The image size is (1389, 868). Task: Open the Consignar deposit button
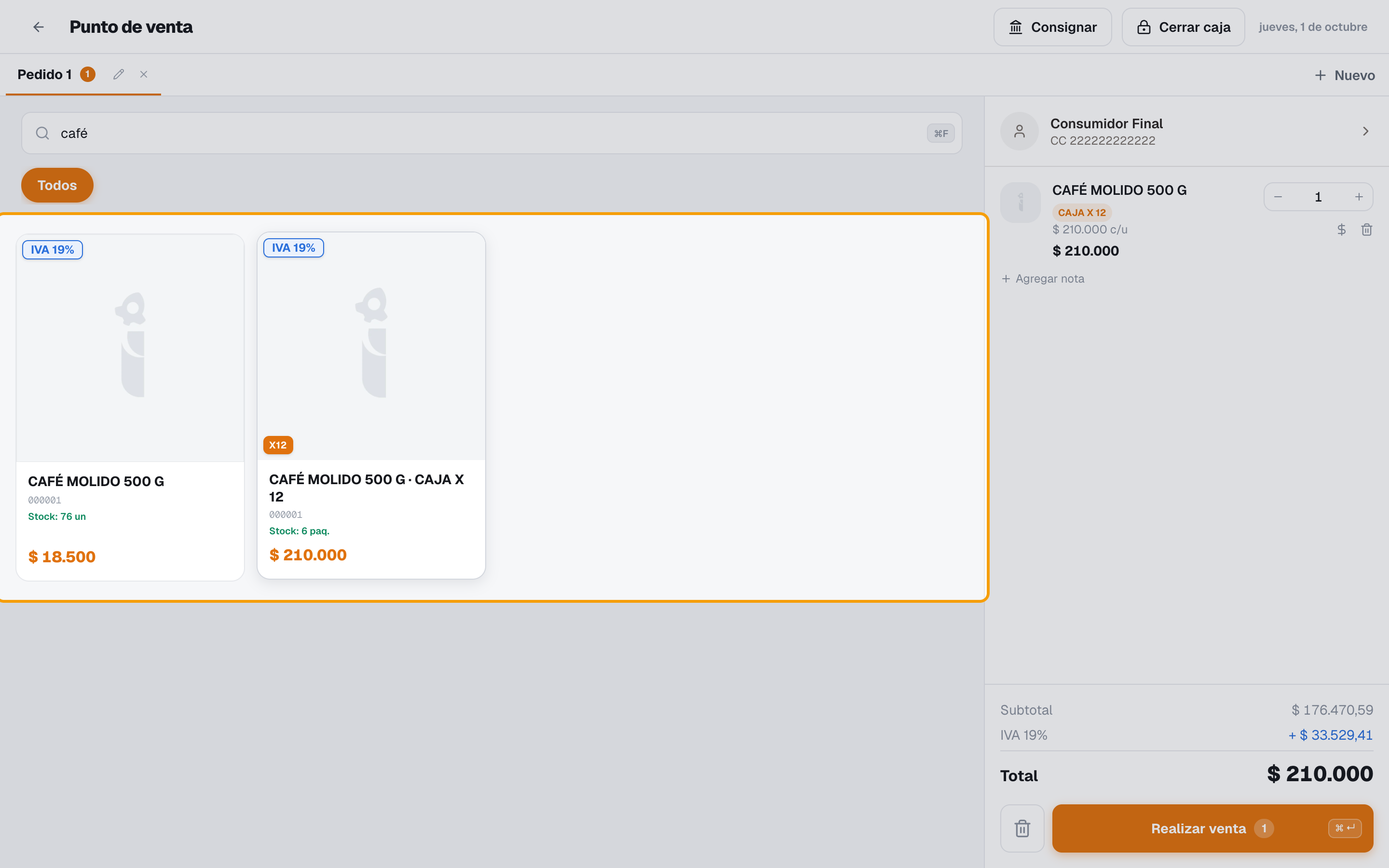point(1053,27)
